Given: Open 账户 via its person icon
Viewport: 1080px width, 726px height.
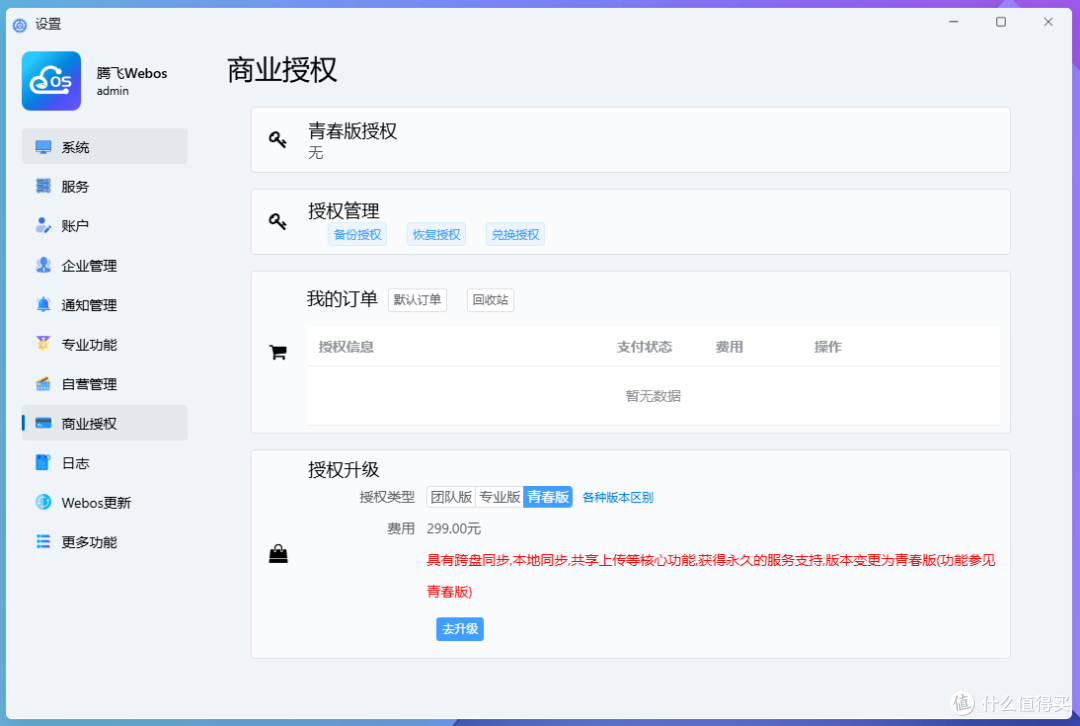Looking at the screenshot, I should [x=42, y=225].
